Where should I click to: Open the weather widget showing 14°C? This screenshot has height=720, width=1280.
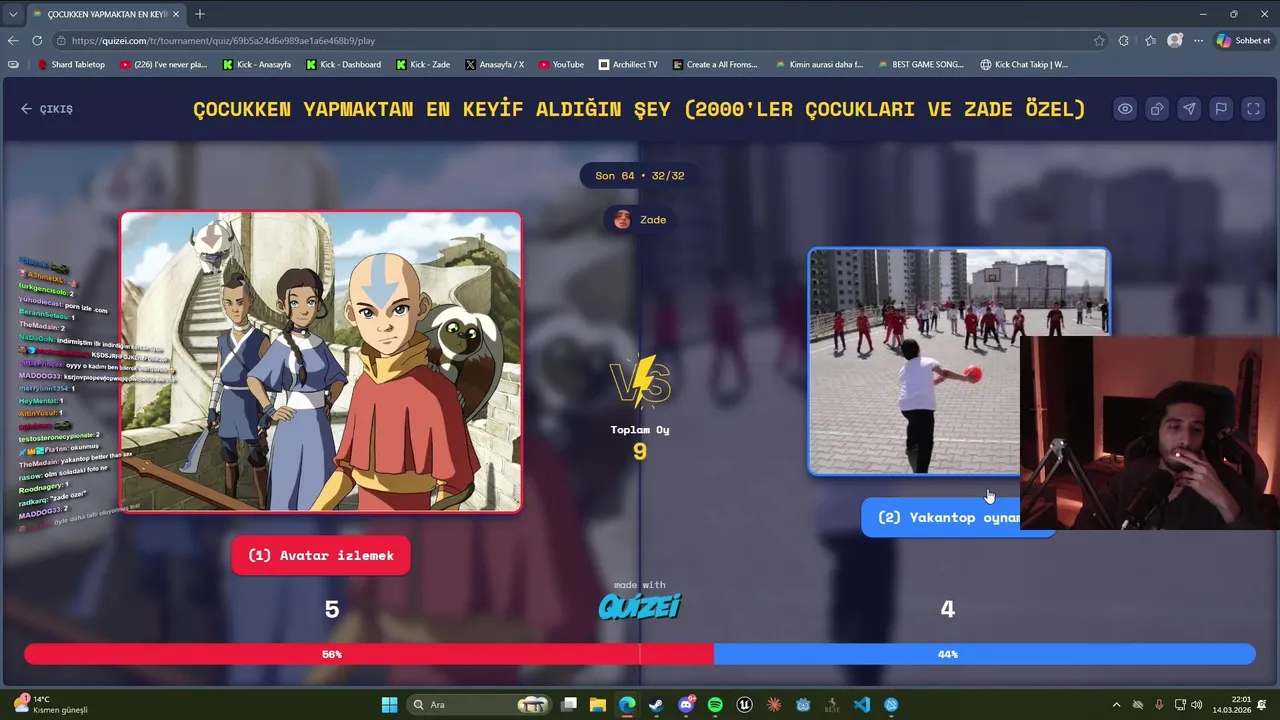pos(48,705)
